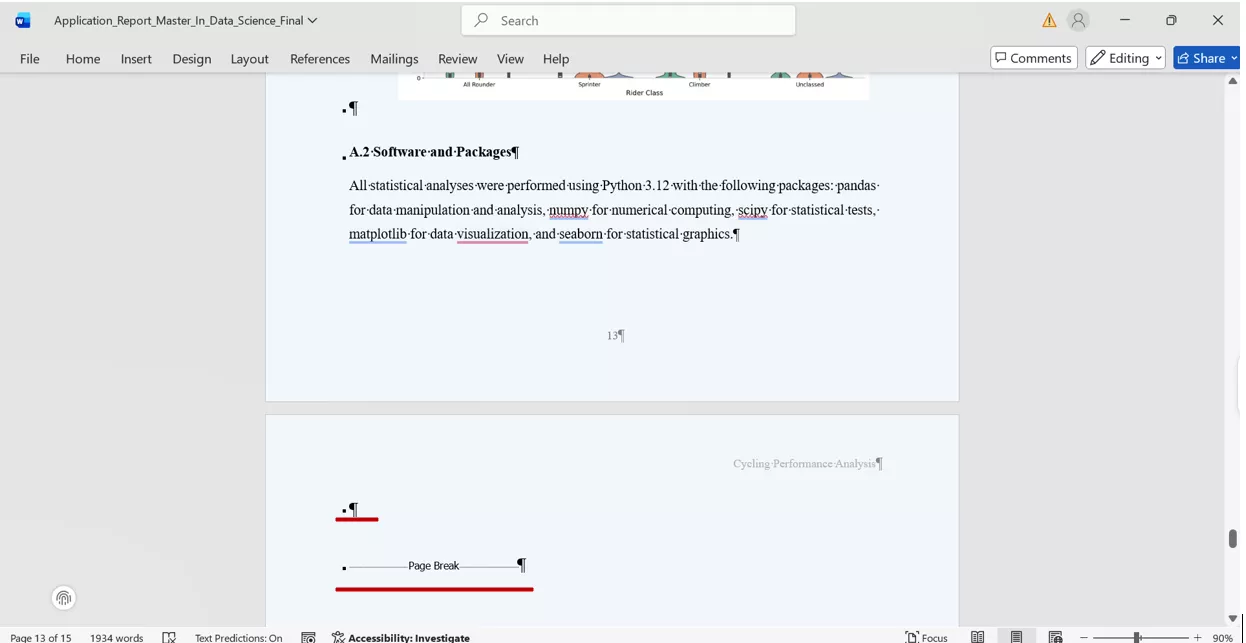
Task: Click the page number 13 in footer
Action: [x=612, y=336]
